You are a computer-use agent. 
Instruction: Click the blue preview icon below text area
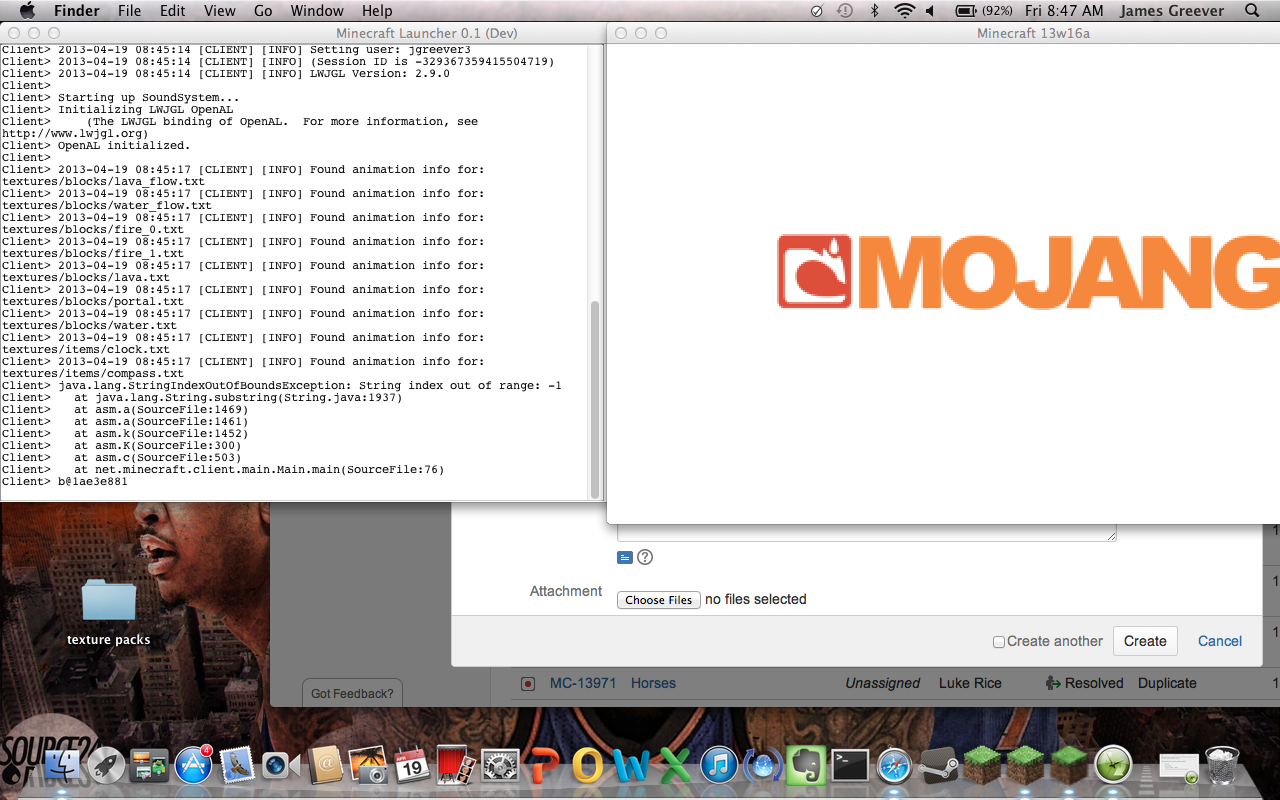click(625, 557)
